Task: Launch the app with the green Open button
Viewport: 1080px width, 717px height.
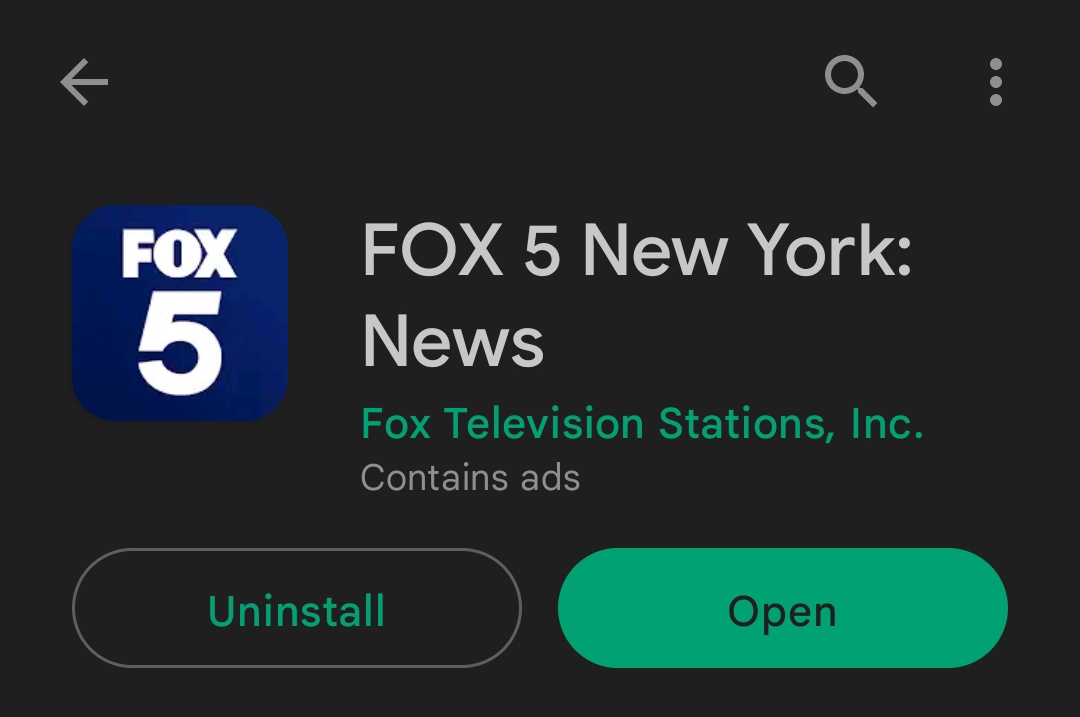Action: pos(782,608)
